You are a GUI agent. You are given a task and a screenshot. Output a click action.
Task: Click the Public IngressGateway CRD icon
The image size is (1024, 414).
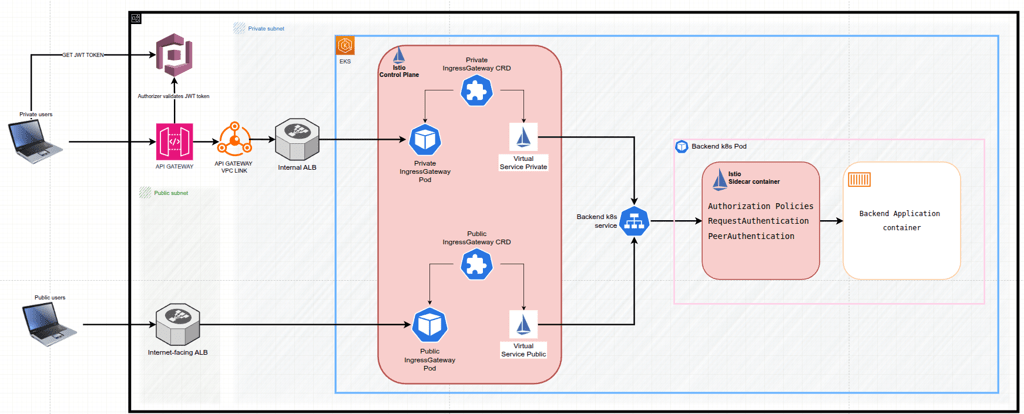coord(476,264)
